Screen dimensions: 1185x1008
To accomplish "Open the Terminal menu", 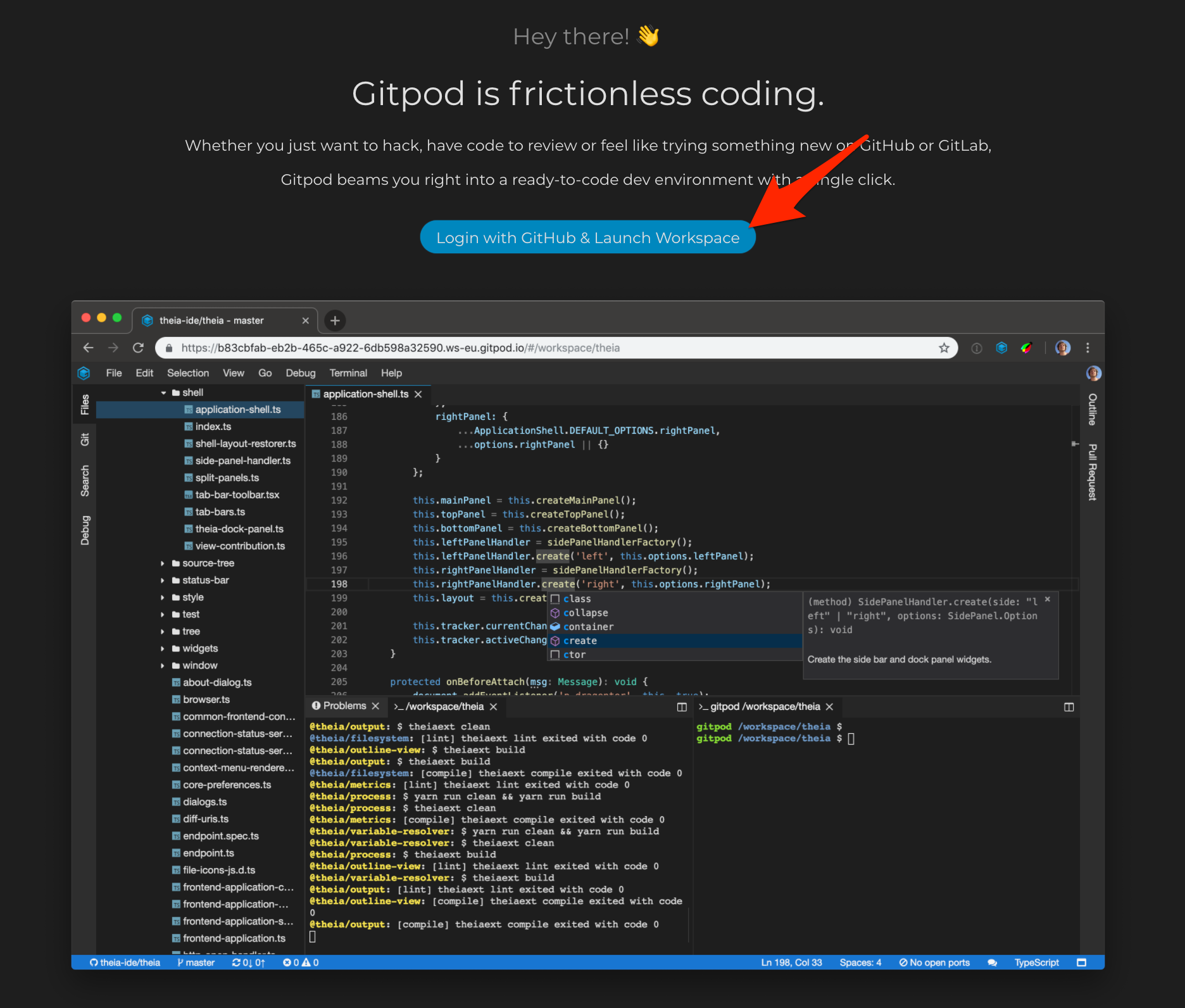I will (348, 373).
